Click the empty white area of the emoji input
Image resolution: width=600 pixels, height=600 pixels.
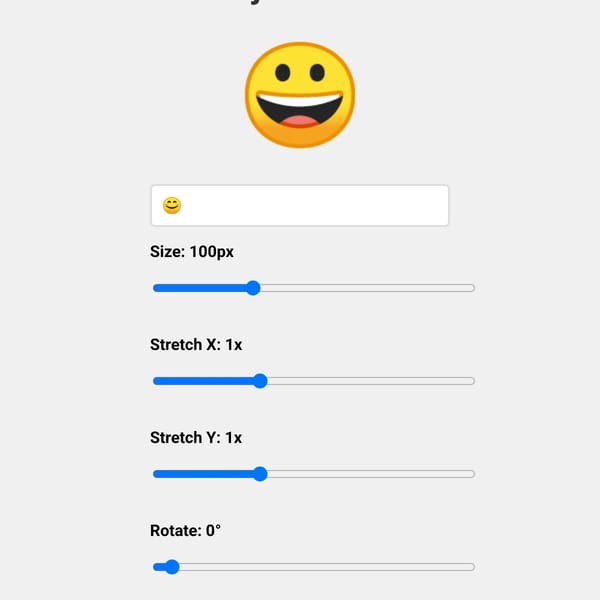pyautogui.click(x=314, y=205)
